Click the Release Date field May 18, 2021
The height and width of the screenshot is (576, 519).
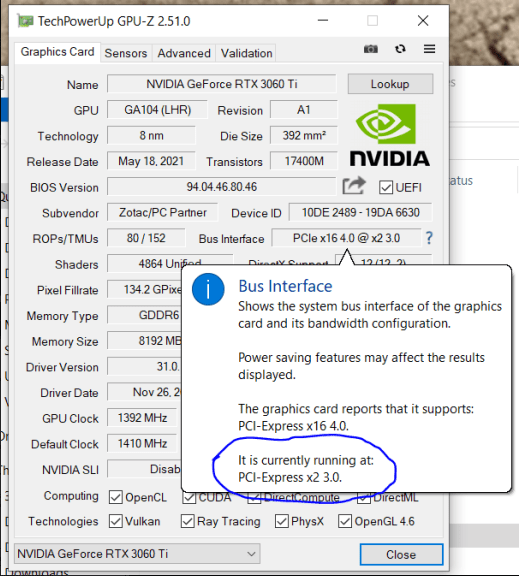(x=151, y=161)
